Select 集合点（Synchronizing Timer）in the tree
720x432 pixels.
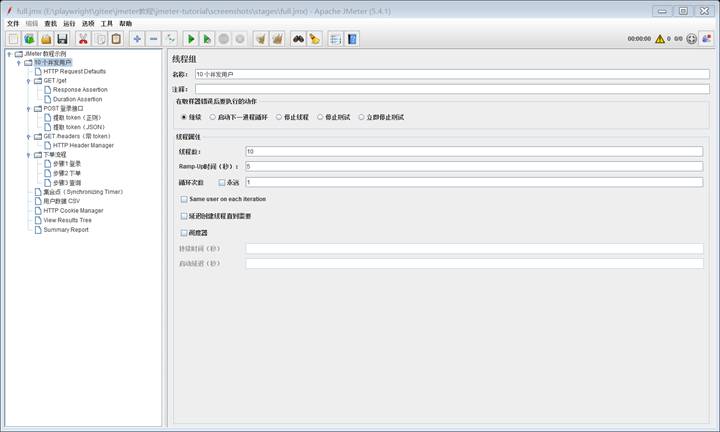83,192
